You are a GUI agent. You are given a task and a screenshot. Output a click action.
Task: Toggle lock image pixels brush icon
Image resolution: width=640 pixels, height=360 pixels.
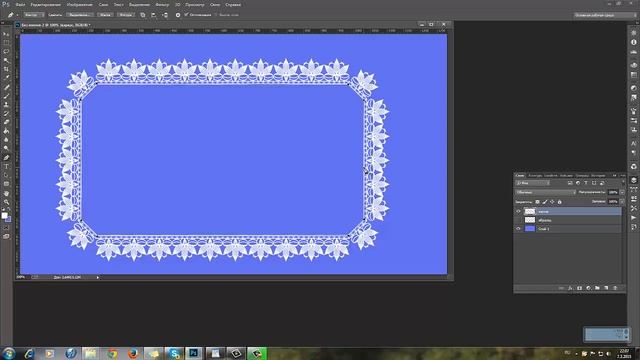click(x=544, y=202)
